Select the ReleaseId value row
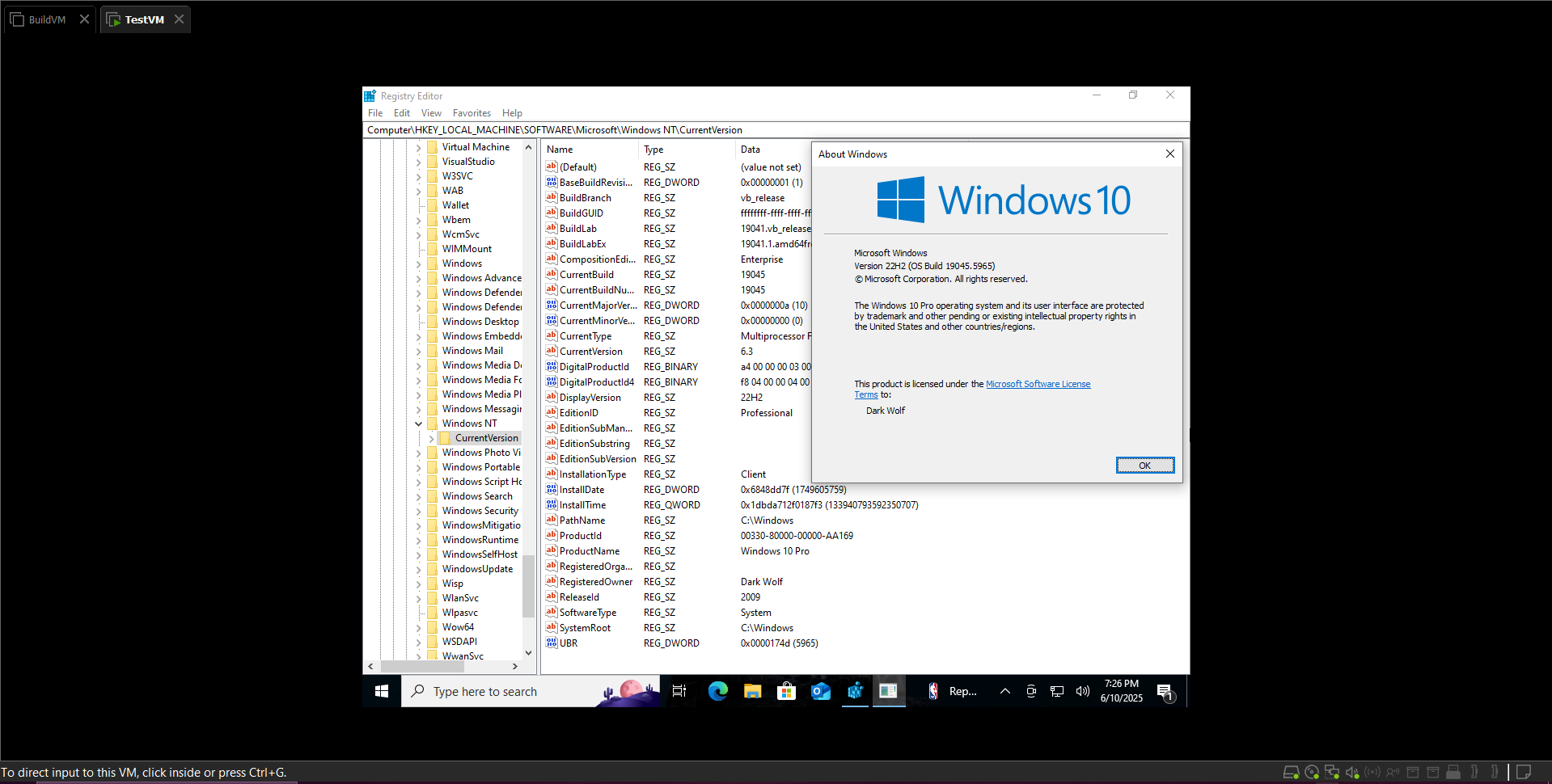The image size is (1552, 784). click(x=579, y=597)
